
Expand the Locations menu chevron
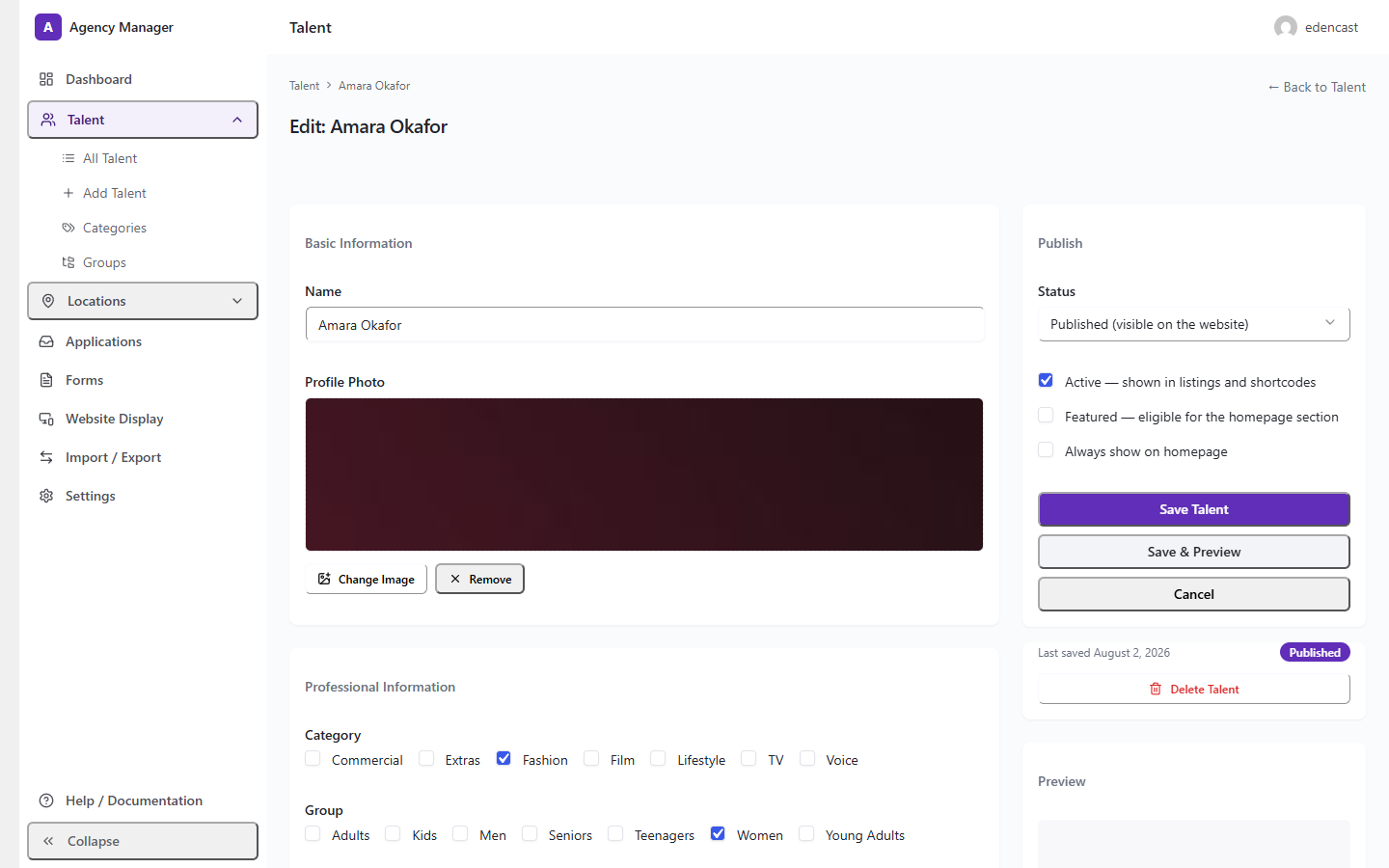point(237,301)
